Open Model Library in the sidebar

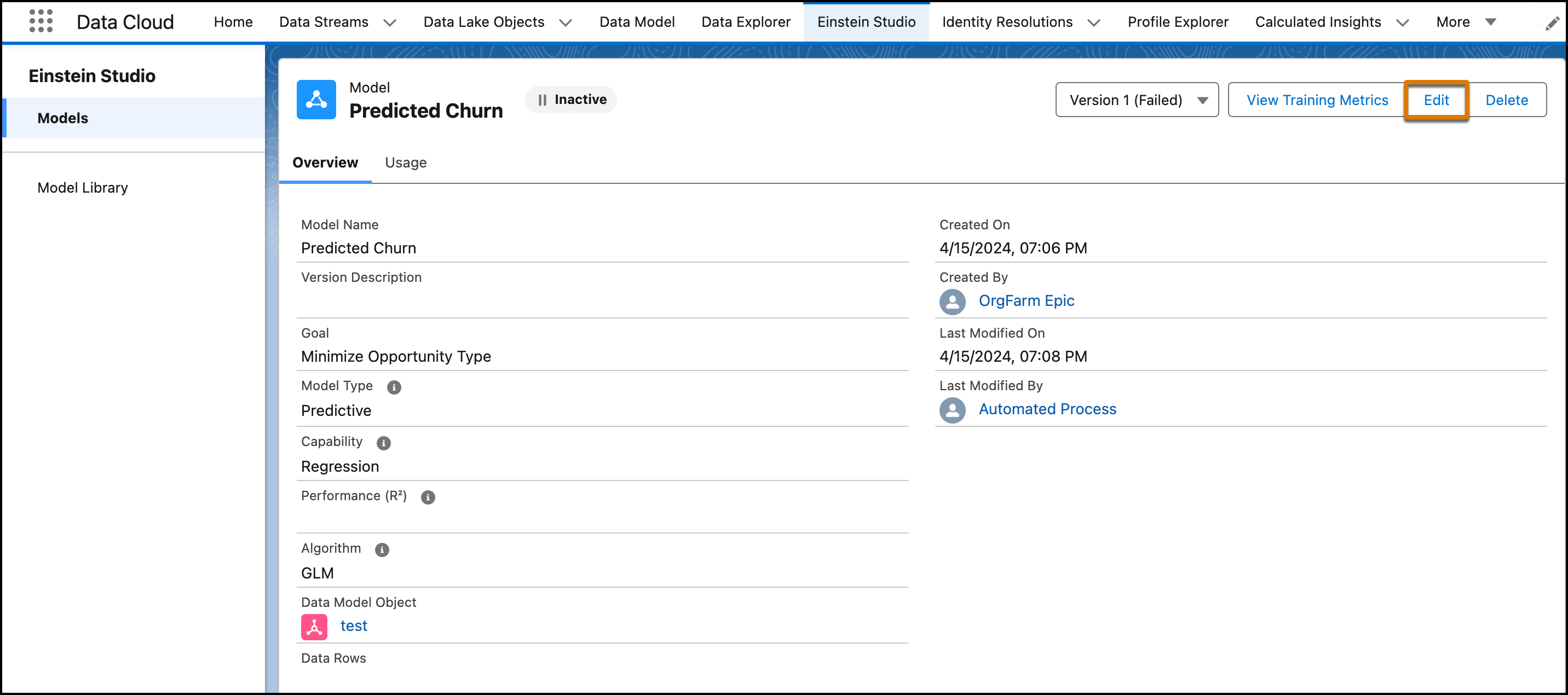[x=82, y=188]
